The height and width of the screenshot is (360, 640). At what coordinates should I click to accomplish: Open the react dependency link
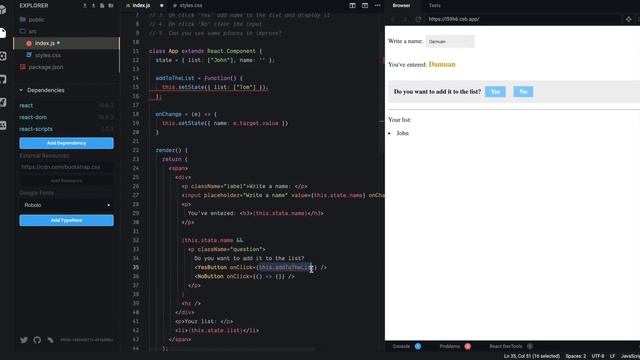[x=26, y=106]
